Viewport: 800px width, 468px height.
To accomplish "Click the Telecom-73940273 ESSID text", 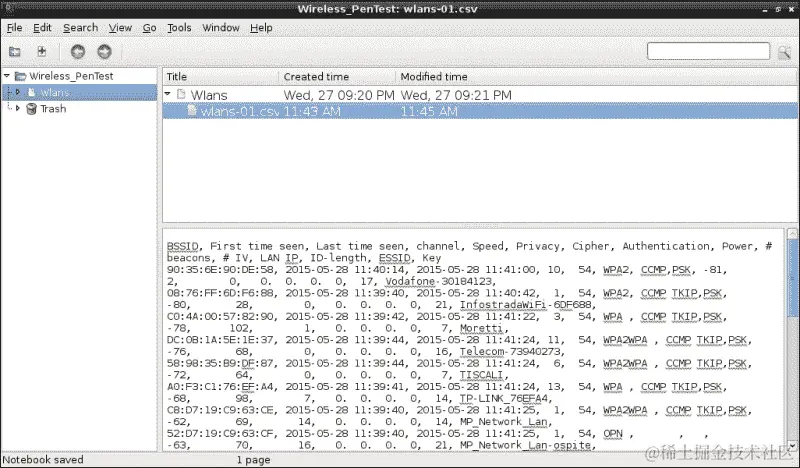I will click(510, 352).
